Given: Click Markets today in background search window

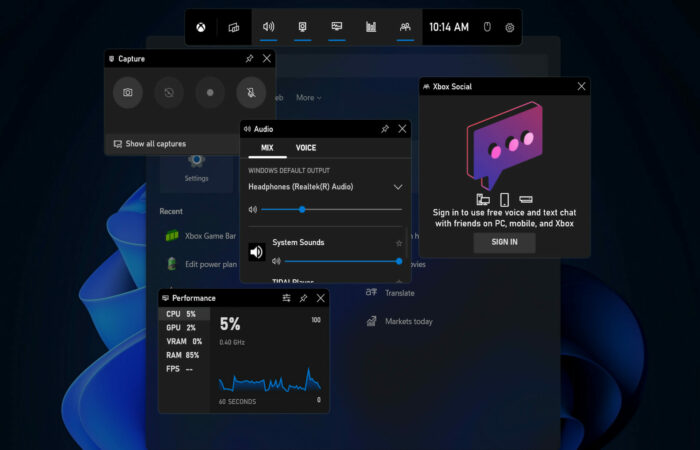Looking at the screenshot, I should 408,321.
